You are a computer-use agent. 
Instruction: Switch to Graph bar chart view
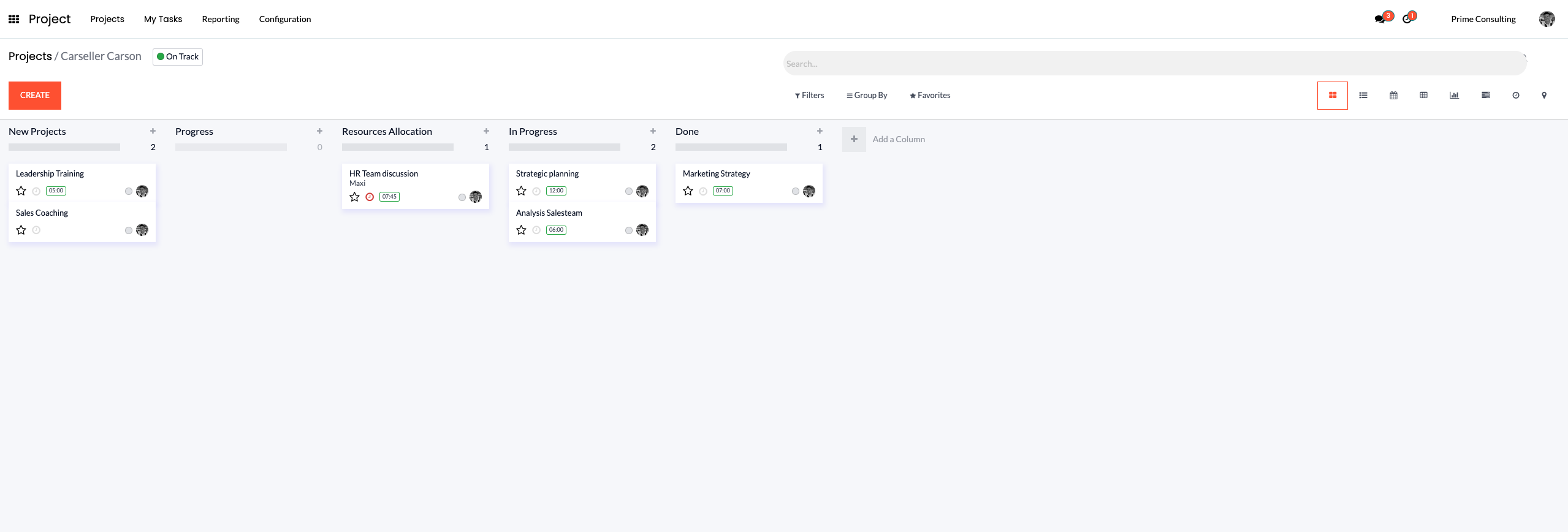click(1454, 96)
